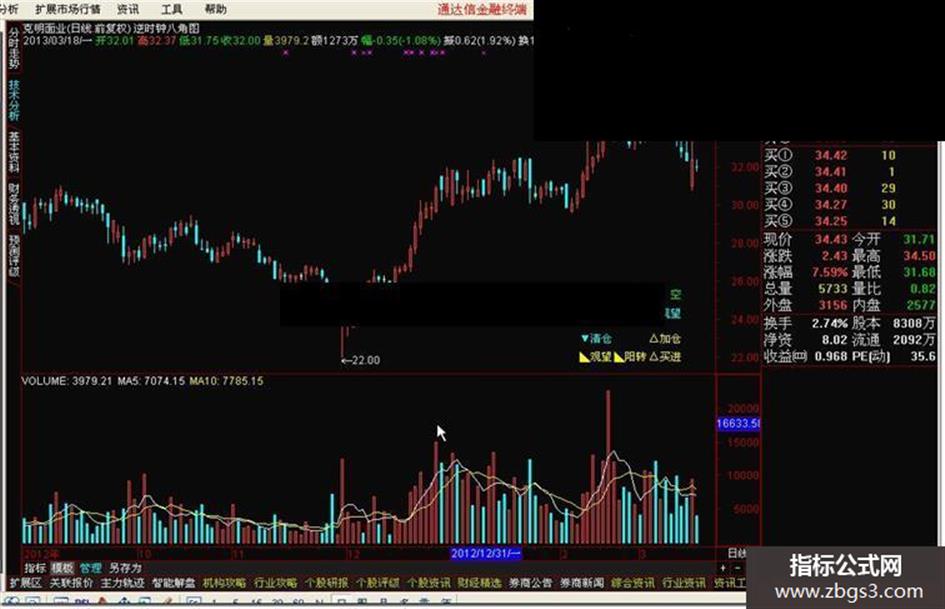Open the 综合资讯 bottom tab

pos(633,583)
